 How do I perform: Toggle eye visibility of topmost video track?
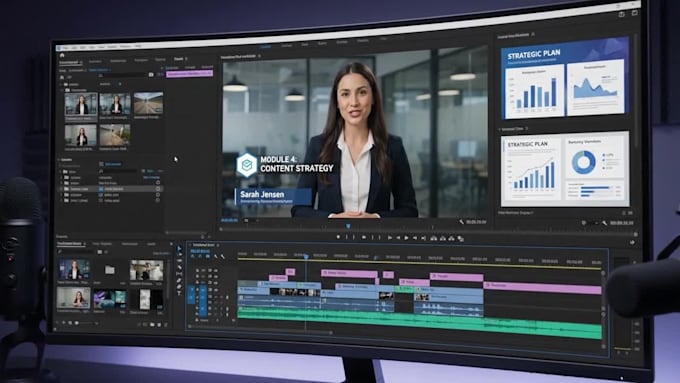pyautogui.click(x=216, y=270)
